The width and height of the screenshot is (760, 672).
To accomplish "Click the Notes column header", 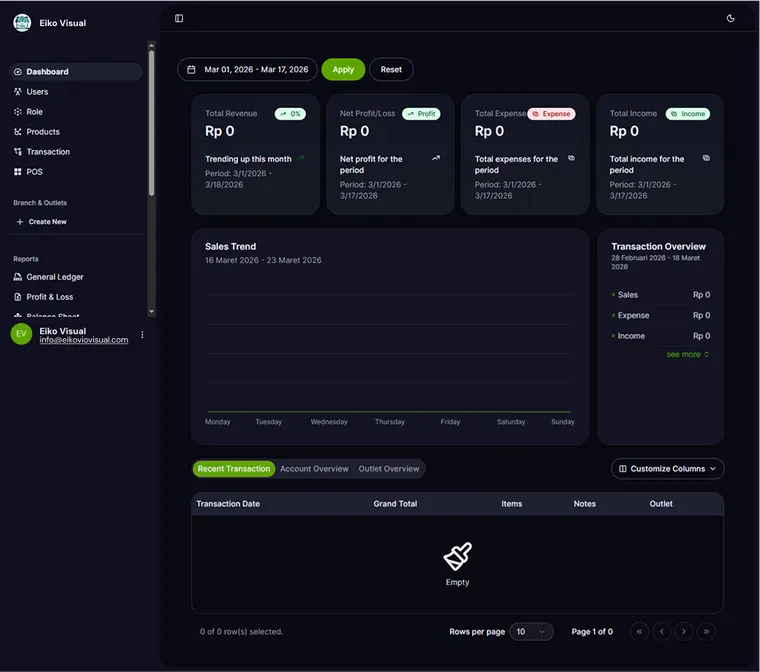I will [x=585, y=504].
